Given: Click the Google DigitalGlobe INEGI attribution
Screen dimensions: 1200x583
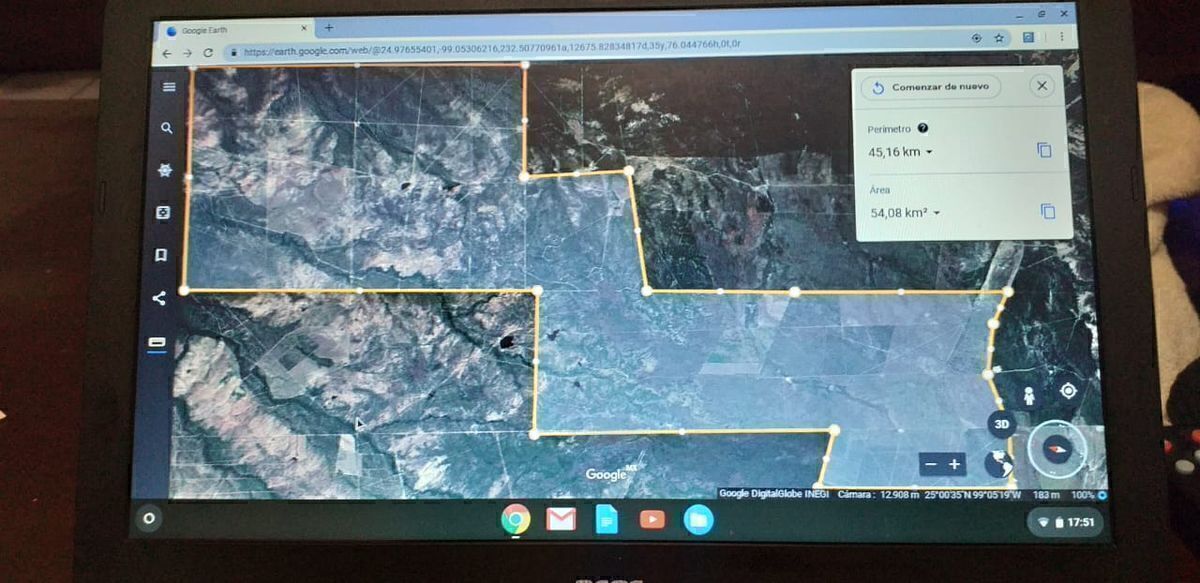Looking at the screenshot, I should (x=775, y=494).
